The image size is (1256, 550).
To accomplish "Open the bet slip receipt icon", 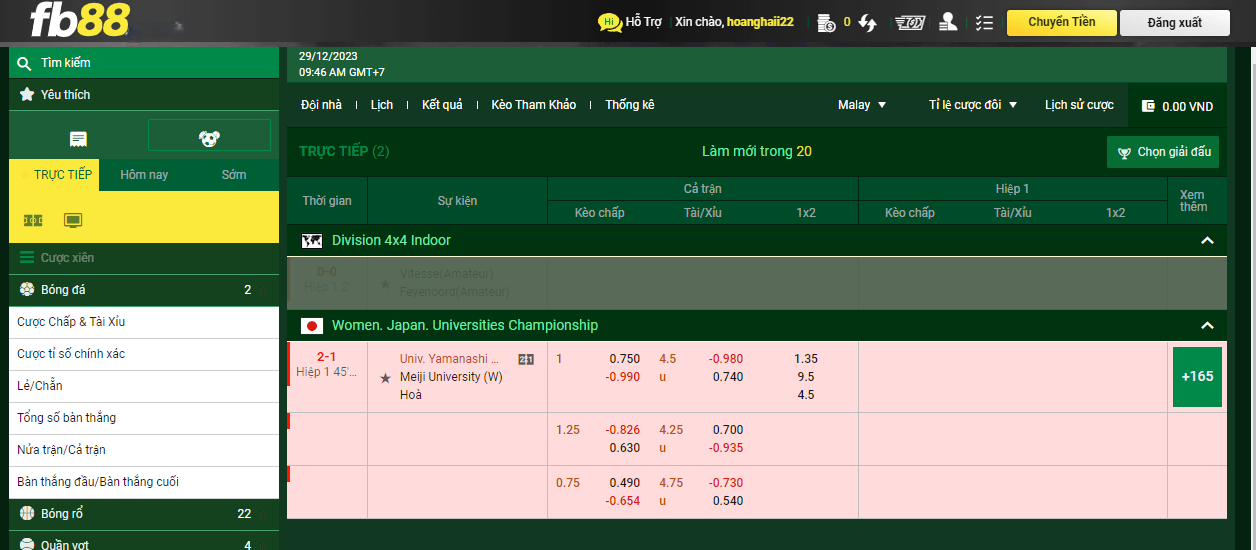I will click(x=78, y=139).
